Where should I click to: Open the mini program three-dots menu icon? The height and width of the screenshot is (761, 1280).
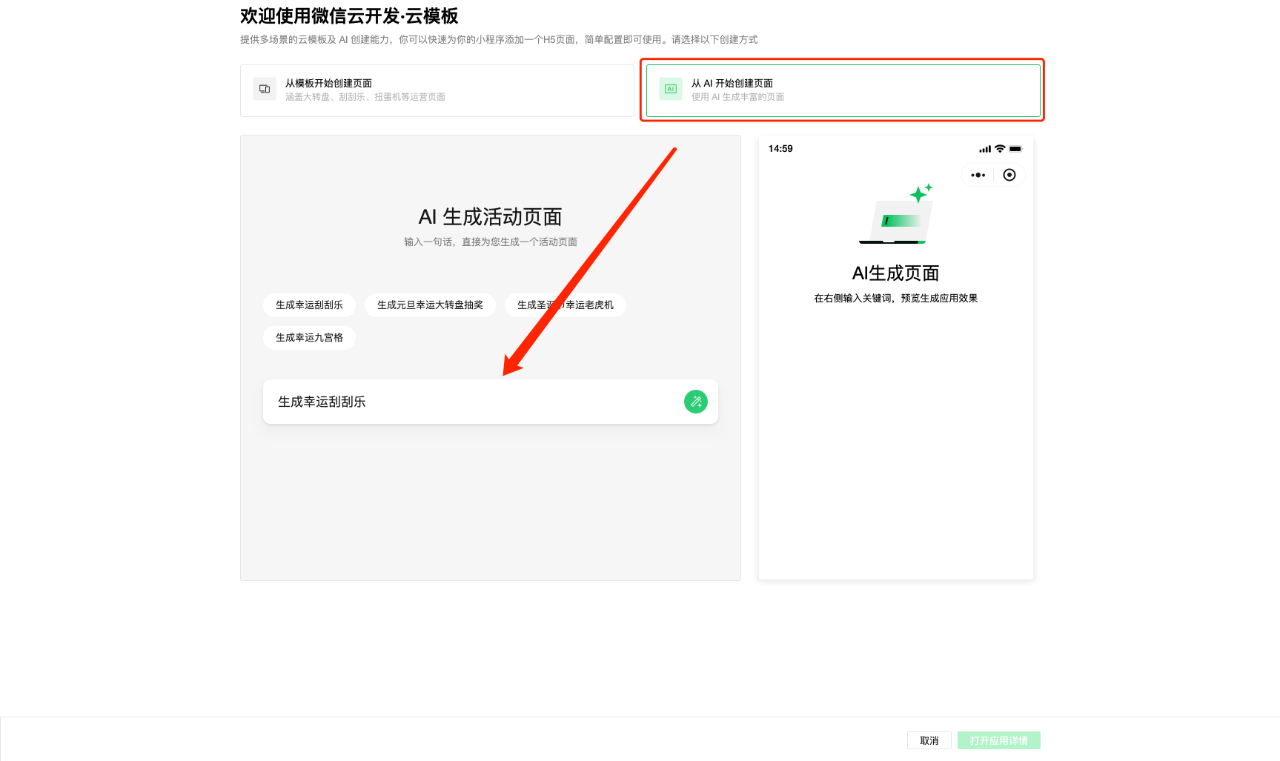pyautogui.click(x=978, y=175)
